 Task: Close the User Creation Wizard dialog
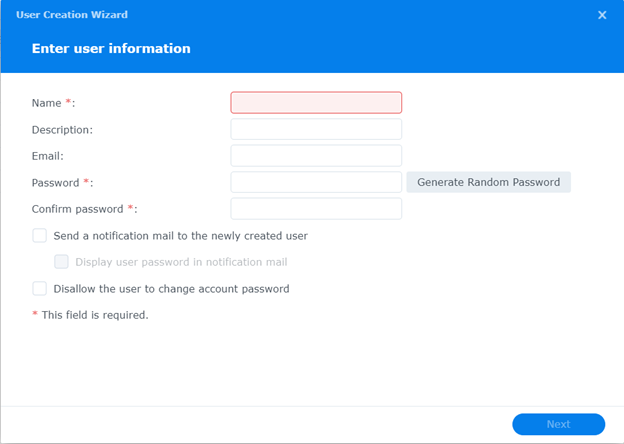(602, 15)
